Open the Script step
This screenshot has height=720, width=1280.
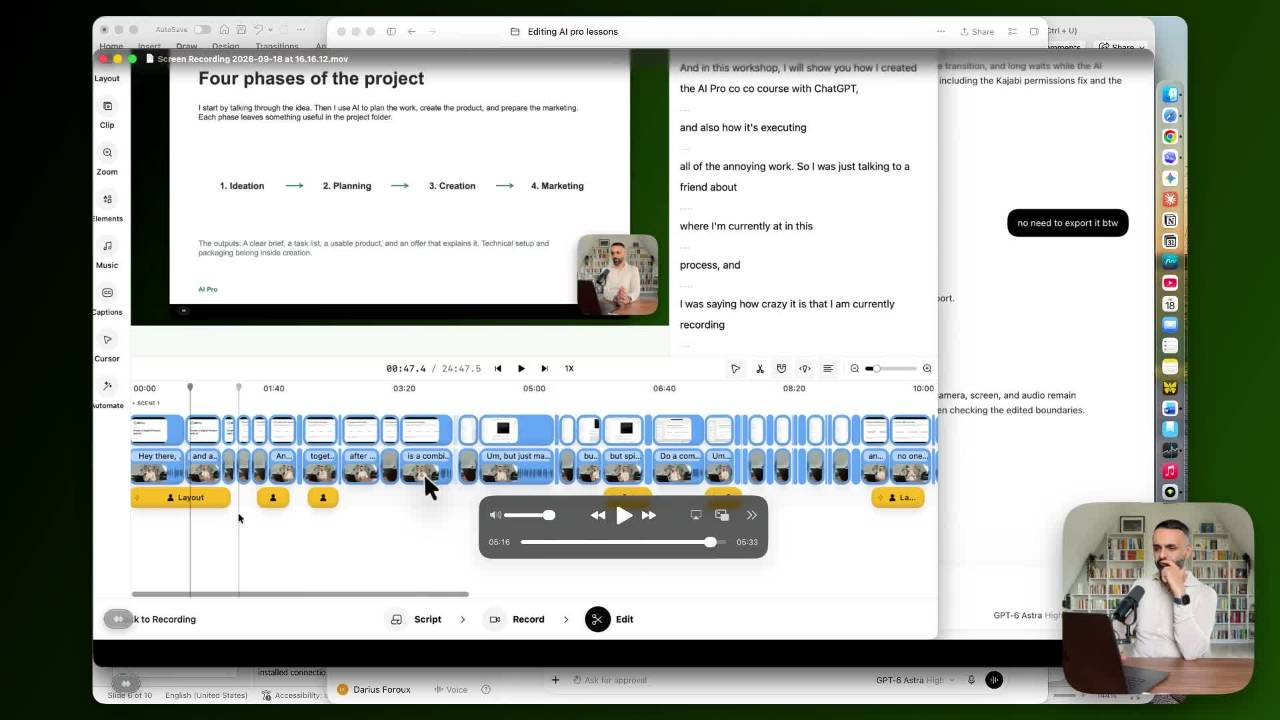pyautogui.click(x=417, y=619)
